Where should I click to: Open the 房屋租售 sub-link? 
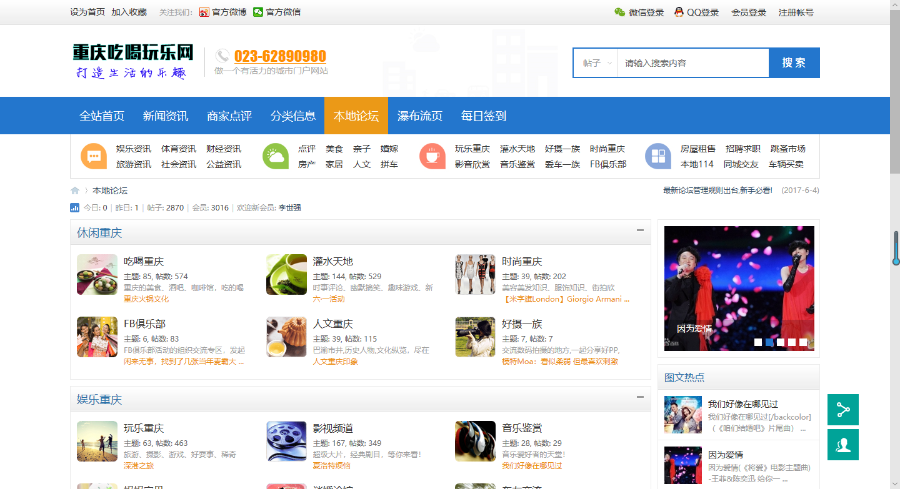click(697, 149)
